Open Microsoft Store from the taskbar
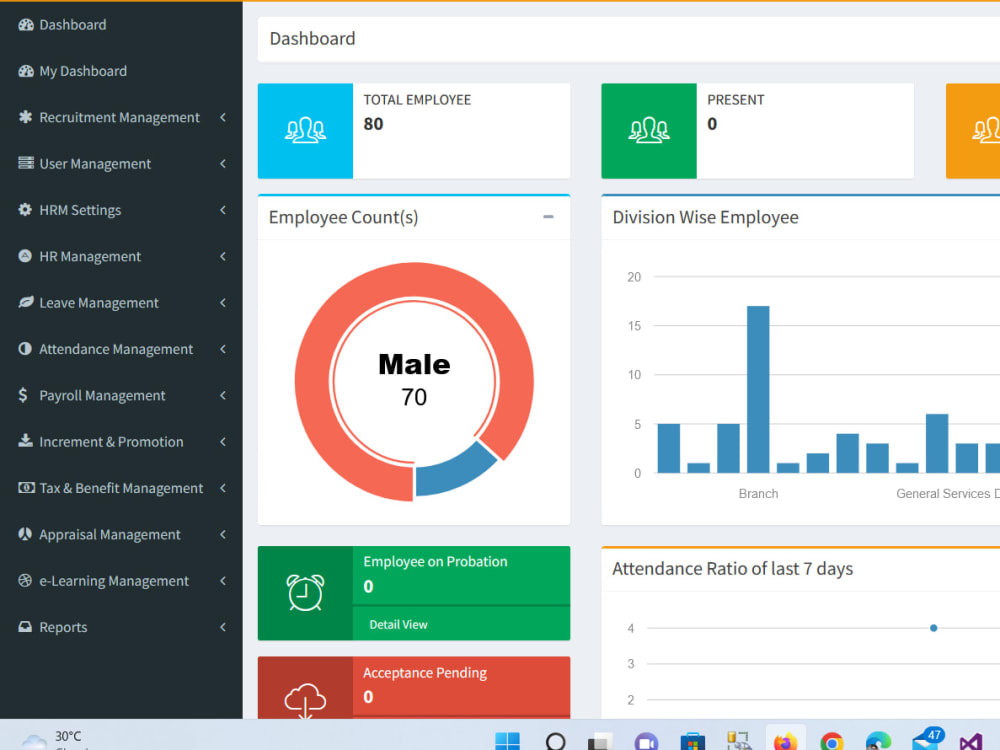The width and height of the screenshot is (1000, 750). (693, 742)
